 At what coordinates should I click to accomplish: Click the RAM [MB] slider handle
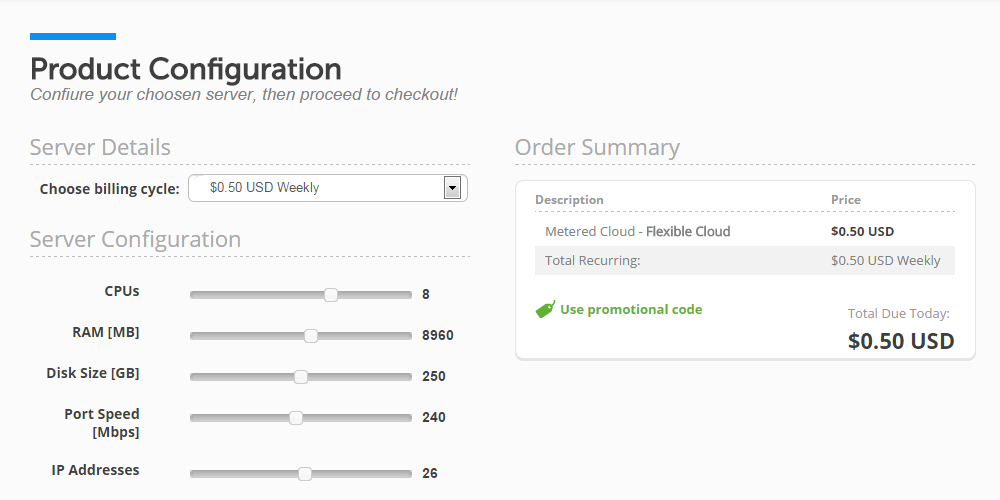311,336
